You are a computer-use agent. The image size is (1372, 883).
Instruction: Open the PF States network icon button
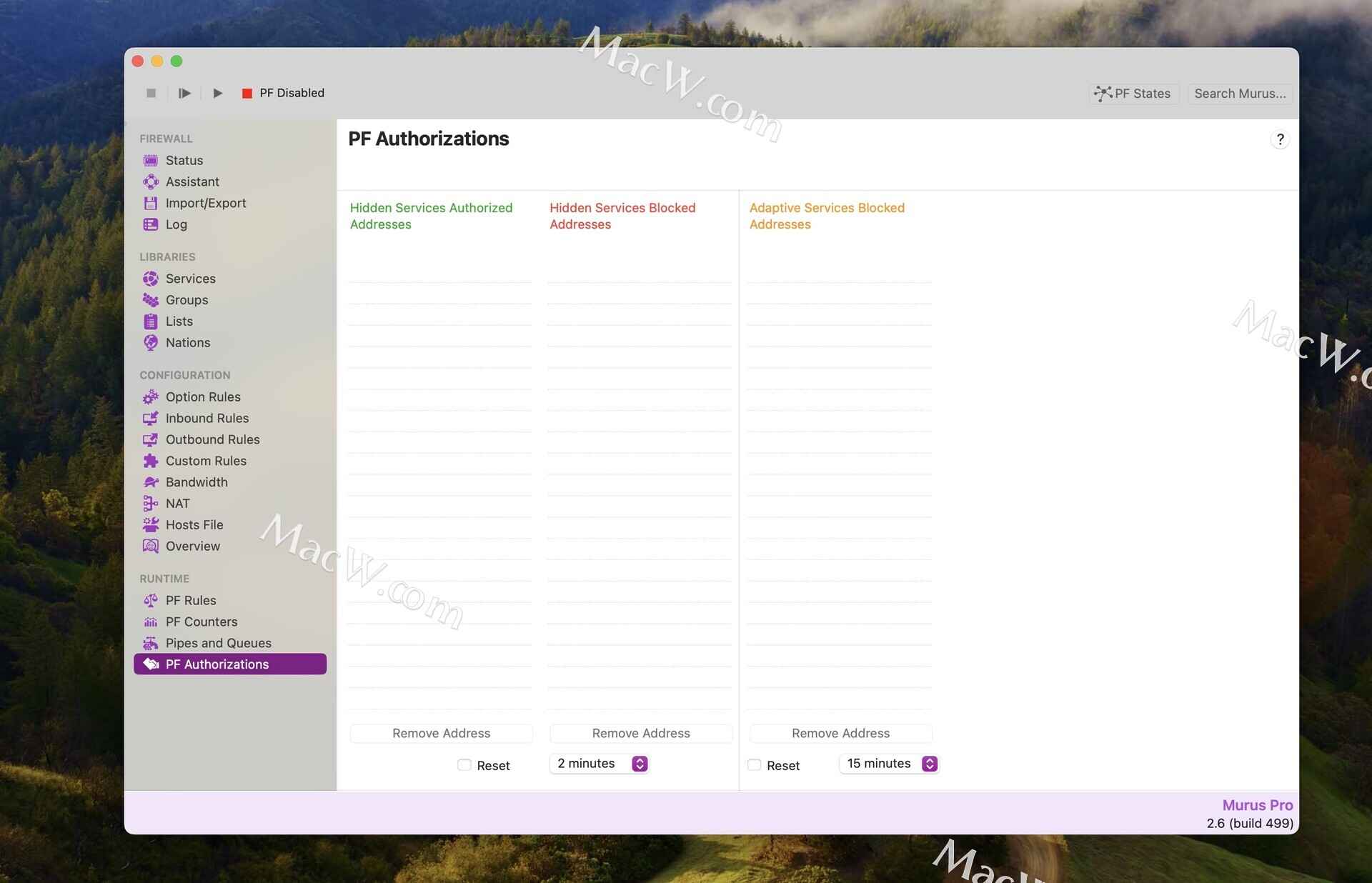click(x=1133, y=94)
